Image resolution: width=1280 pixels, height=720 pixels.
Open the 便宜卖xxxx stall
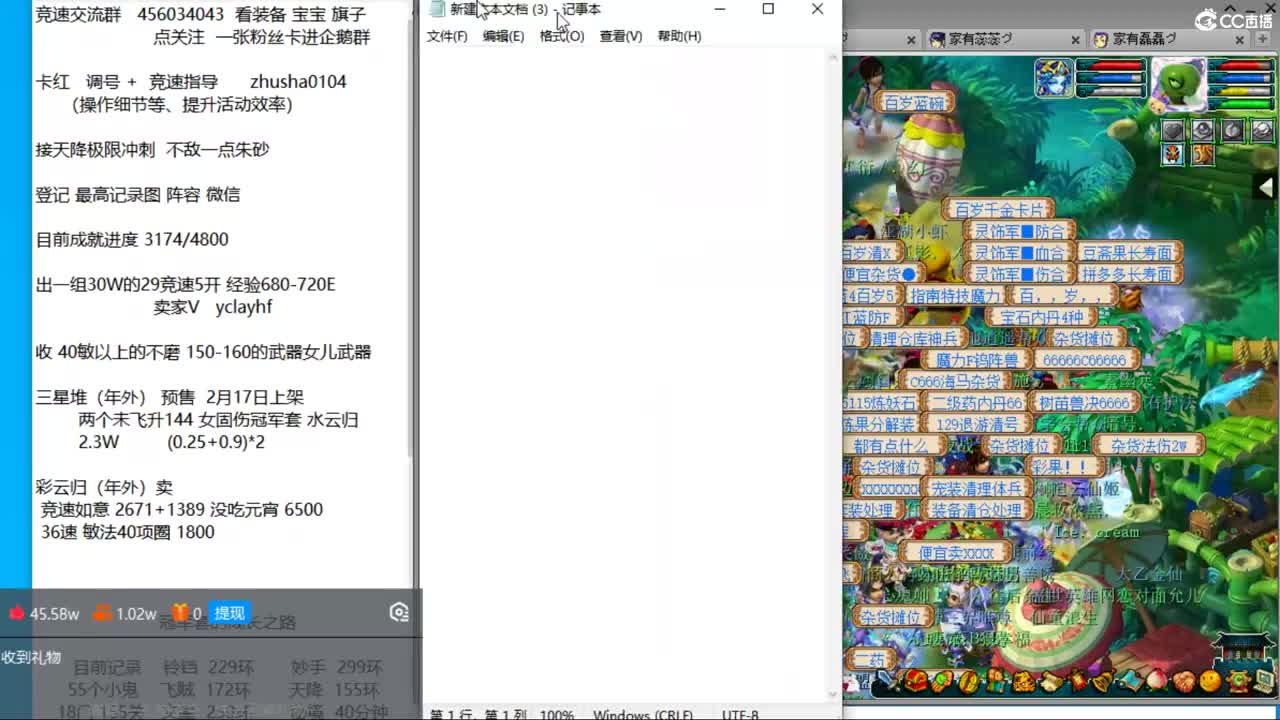tap(956, 553)
